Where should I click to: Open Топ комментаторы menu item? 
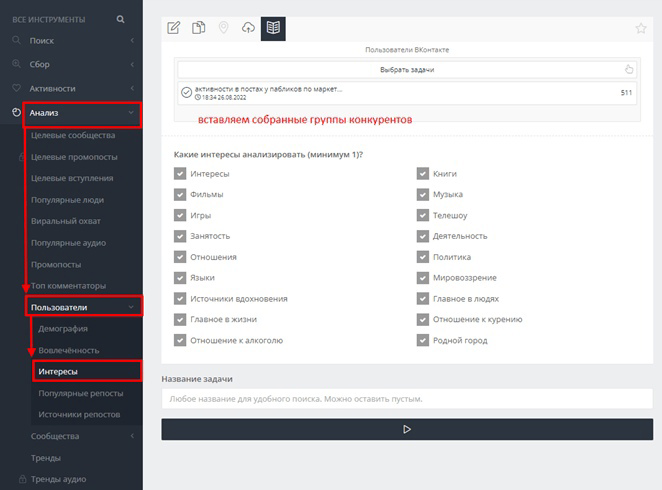point(68,286)
